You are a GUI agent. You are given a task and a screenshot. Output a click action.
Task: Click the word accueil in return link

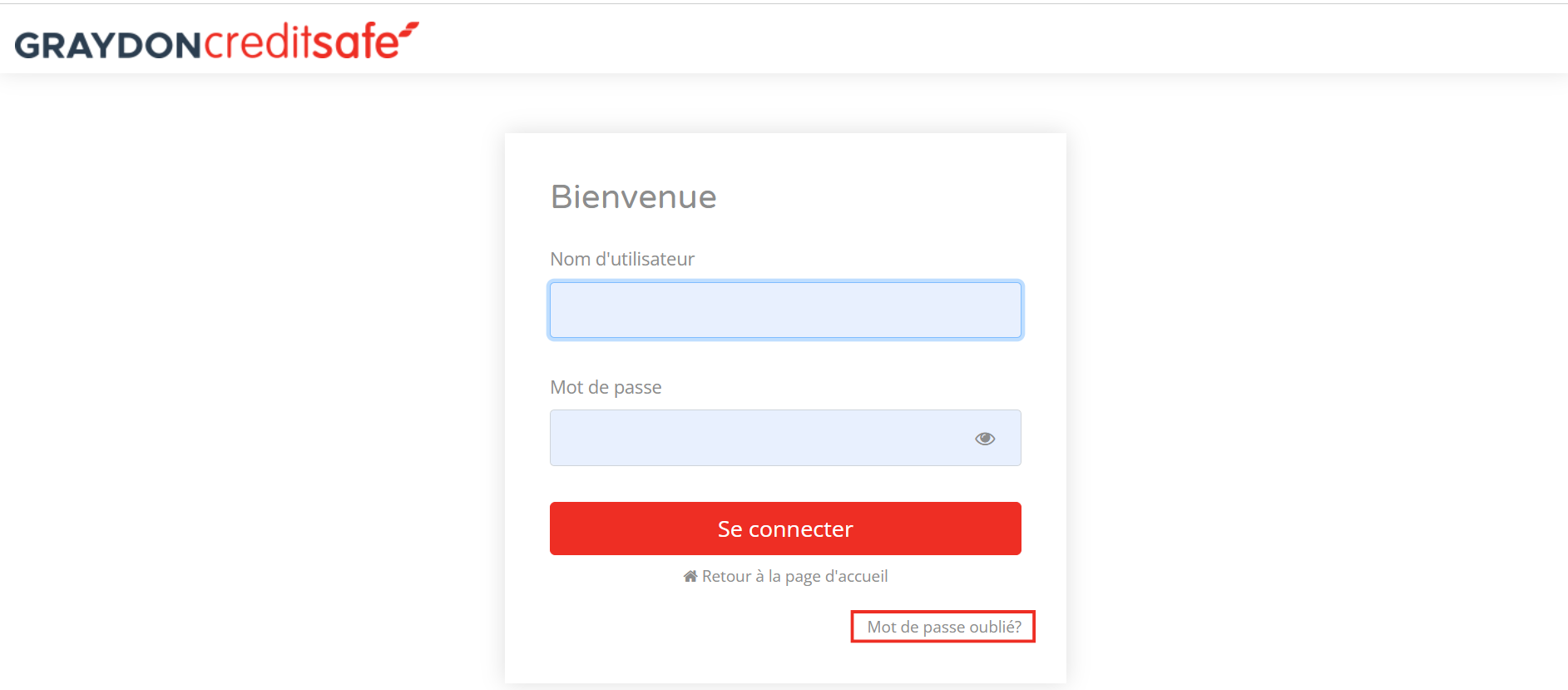click(864, 576)
